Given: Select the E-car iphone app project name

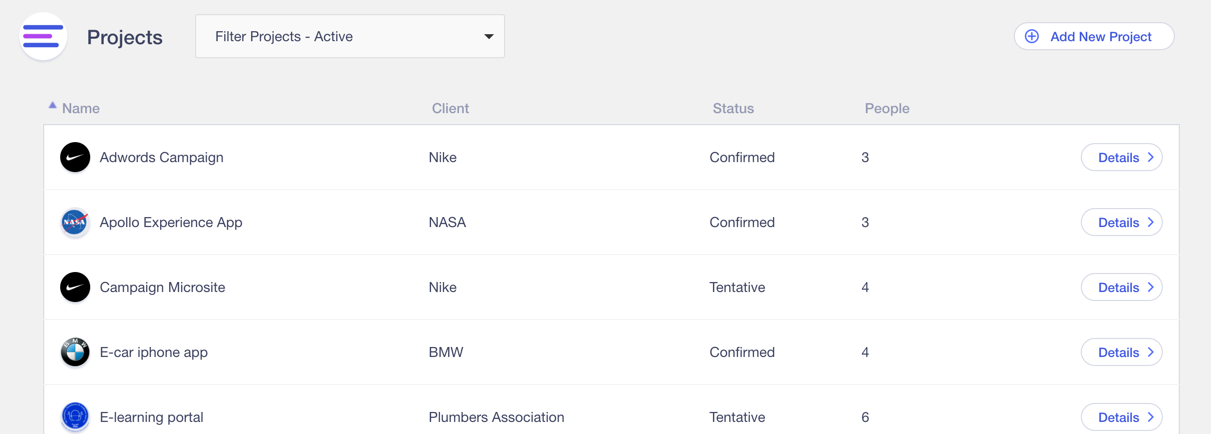Looking at the screenshot, I should click(154, 352).
